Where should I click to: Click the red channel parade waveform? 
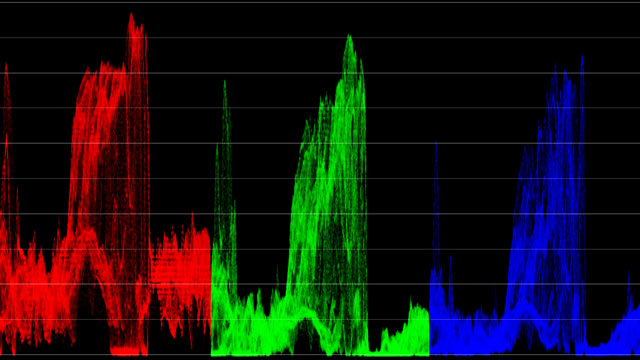(105, 184)
